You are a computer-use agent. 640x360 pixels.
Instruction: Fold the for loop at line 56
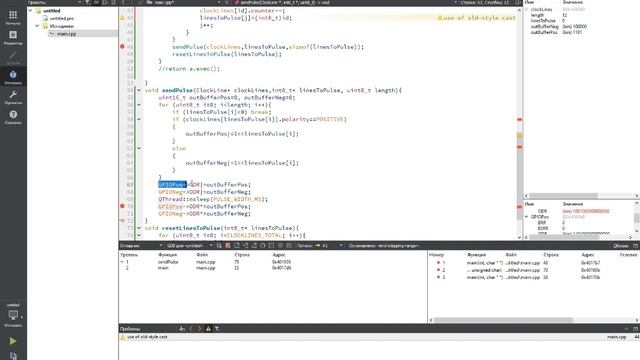coord(139,105)
